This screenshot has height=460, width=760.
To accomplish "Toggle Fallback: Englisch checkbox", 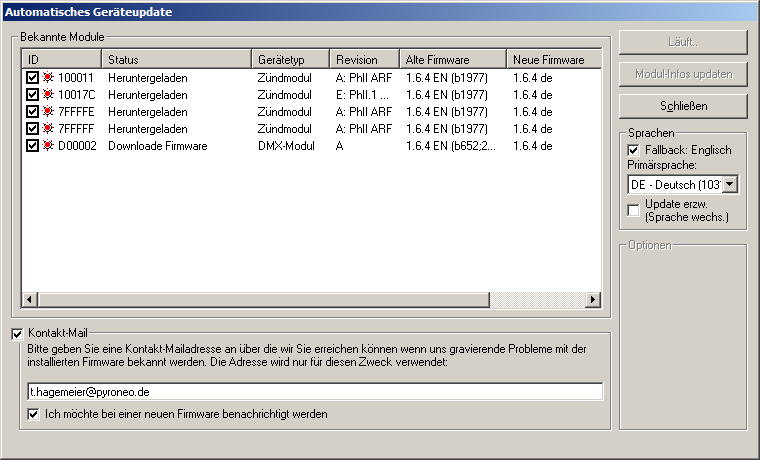I will 633,150.
